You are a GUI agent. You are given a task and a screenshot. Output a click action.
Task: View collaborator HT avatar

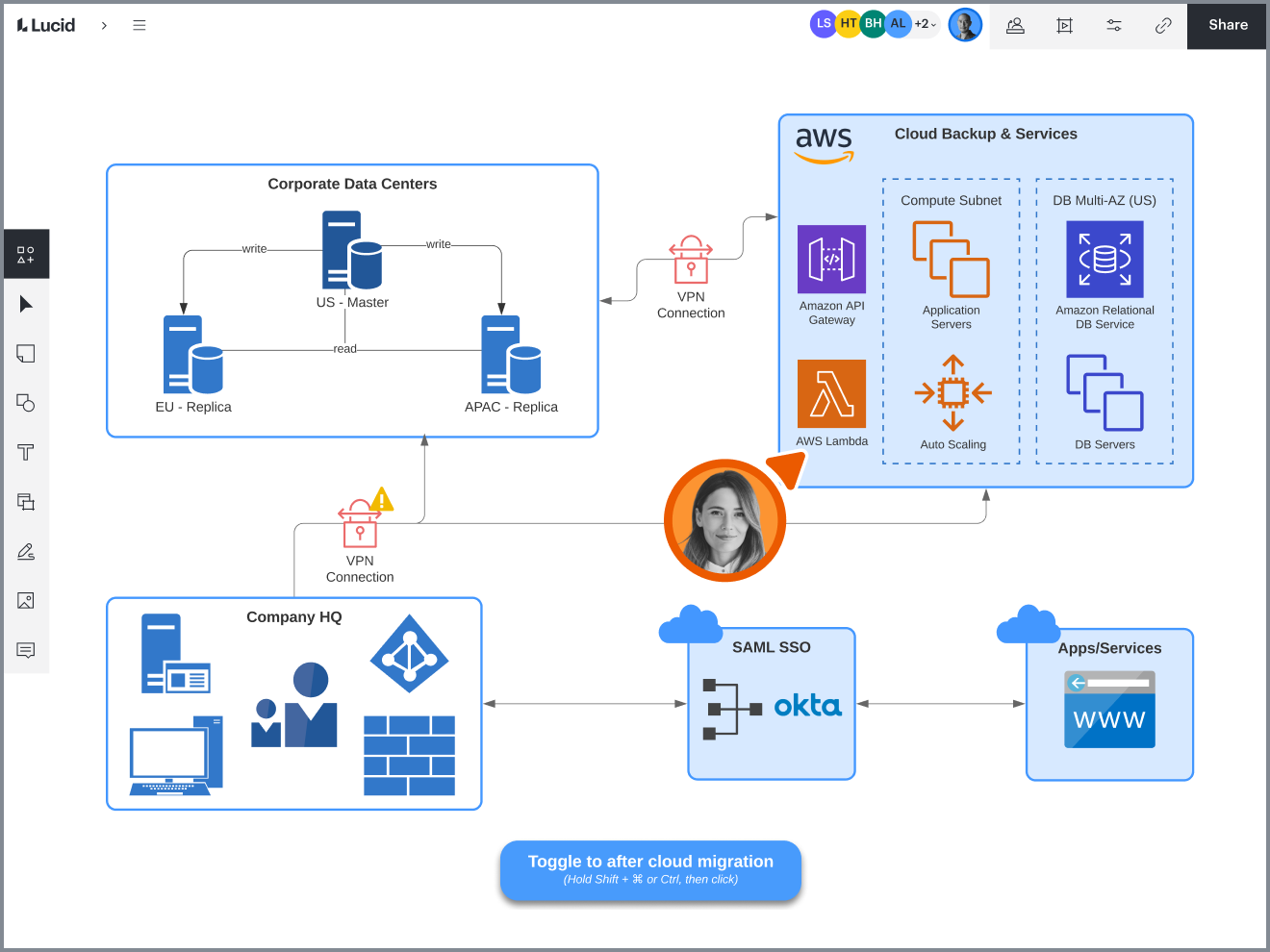(x=849, y=24)
